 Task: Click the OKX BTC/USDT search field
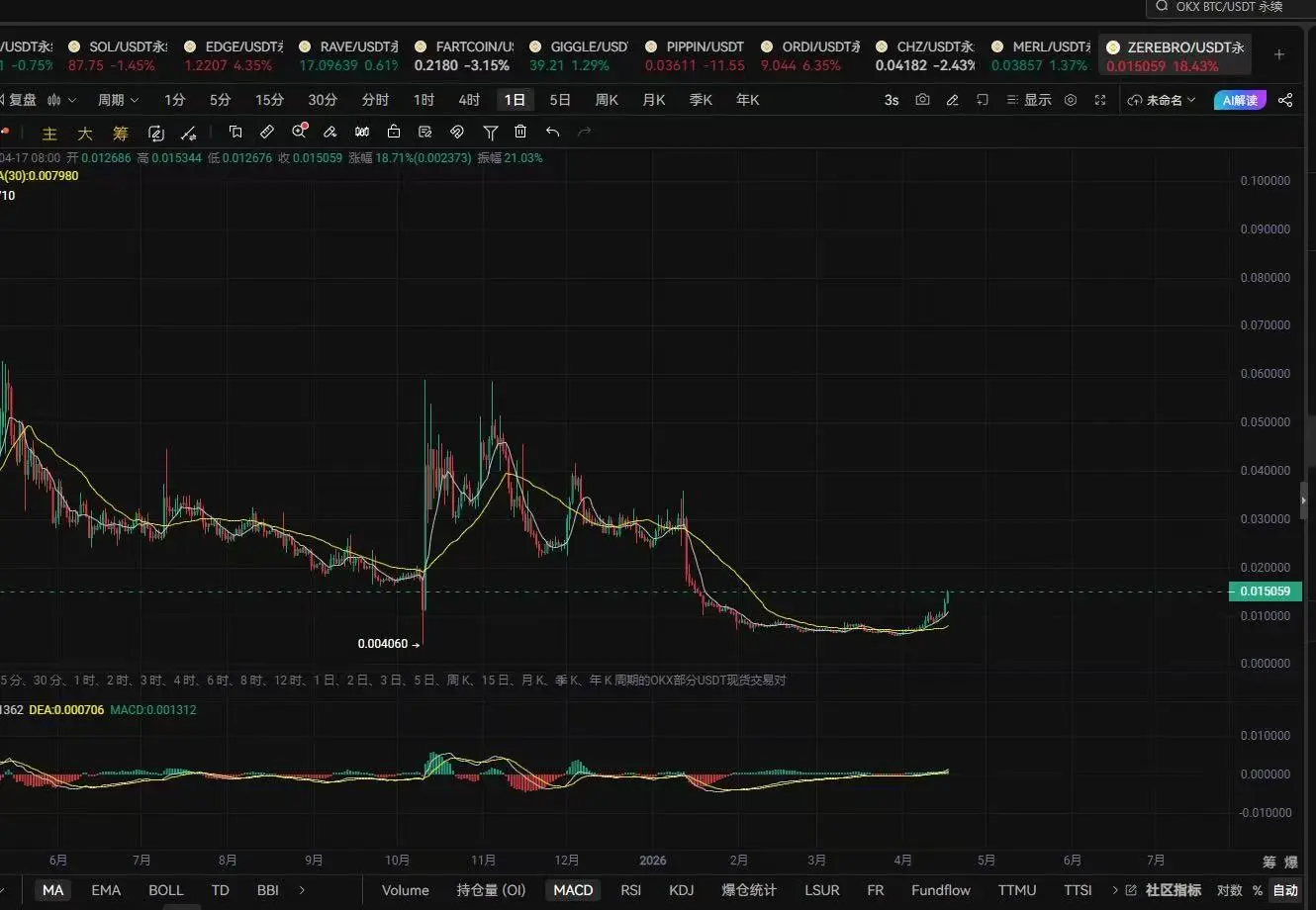pos(1231,7)
